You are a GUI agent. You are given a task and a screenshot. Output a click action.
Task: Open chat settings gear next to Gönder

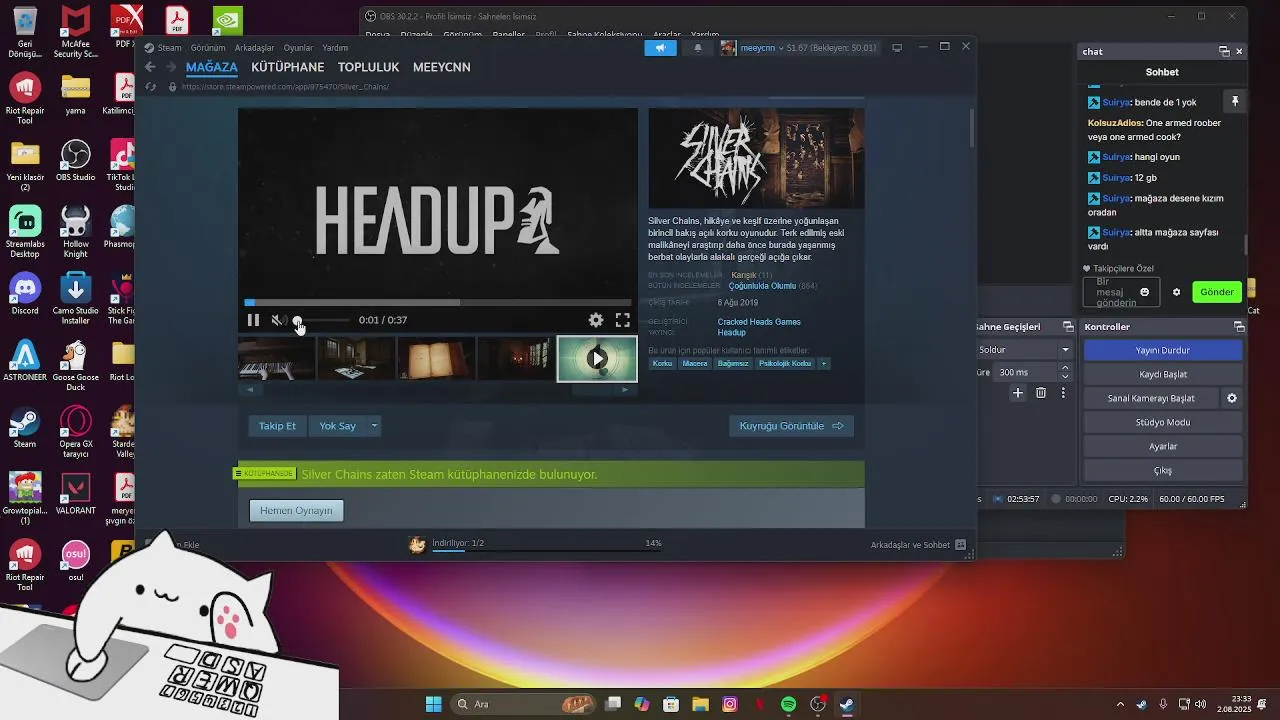tap(1176, 292)
